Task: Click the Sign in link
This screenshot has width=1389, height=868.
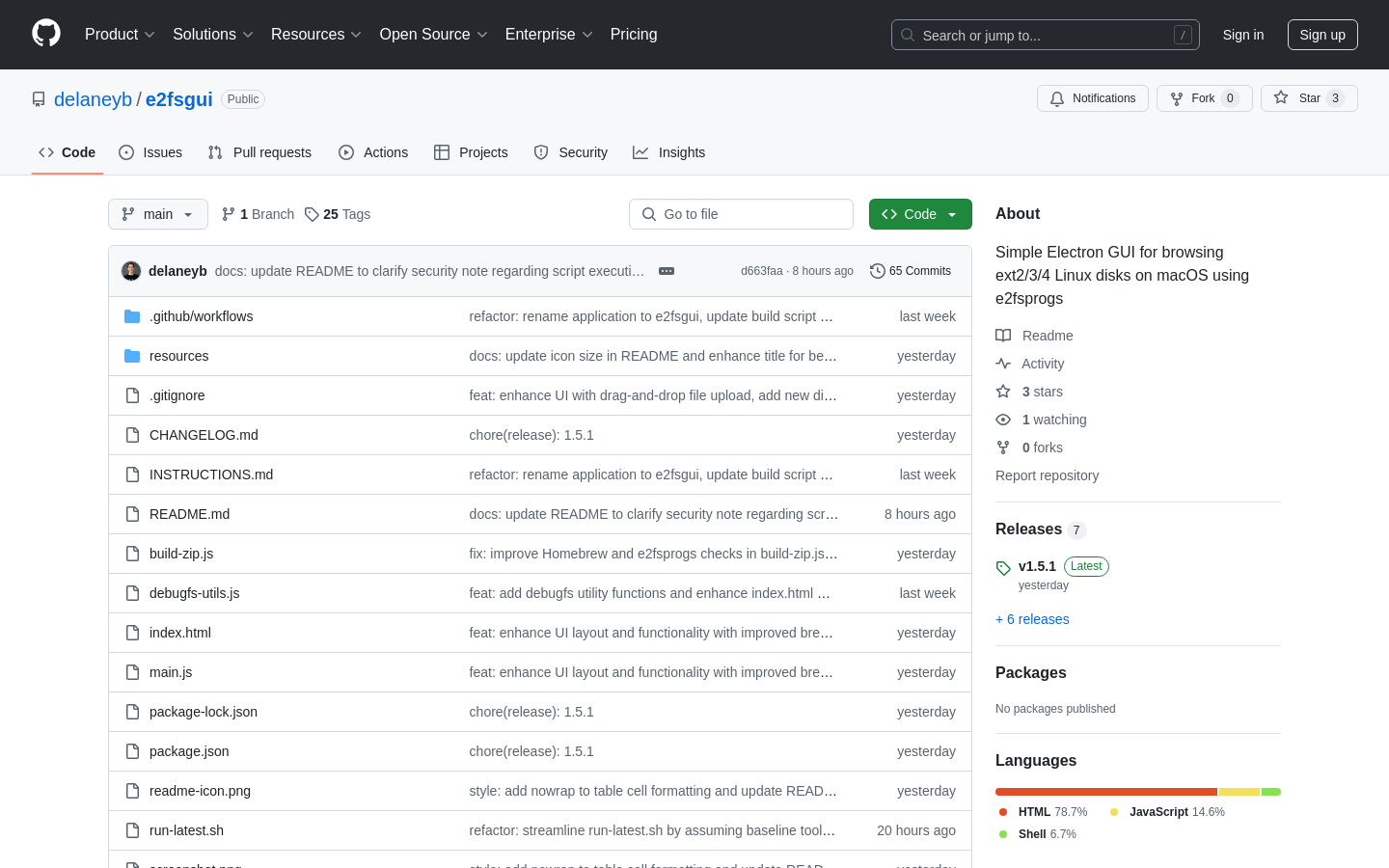Action: coord(1243,35)
